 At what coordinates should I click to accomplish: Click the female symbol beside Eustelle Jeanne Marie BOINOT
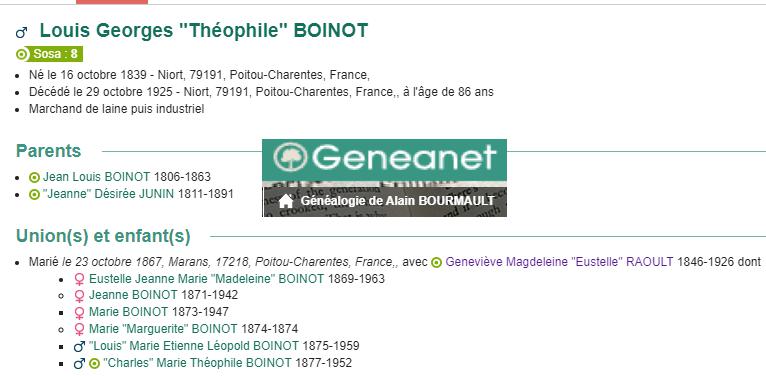pos(79,279)
